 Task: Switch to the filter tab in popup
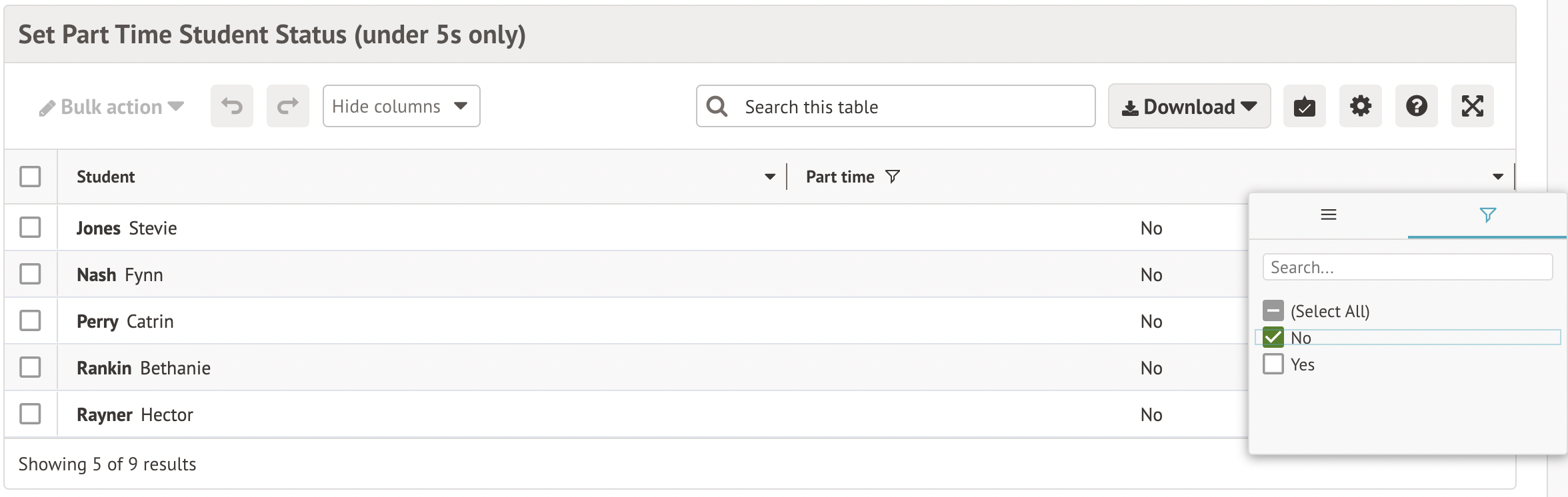pyautogui.click(x=1487, y=215)
